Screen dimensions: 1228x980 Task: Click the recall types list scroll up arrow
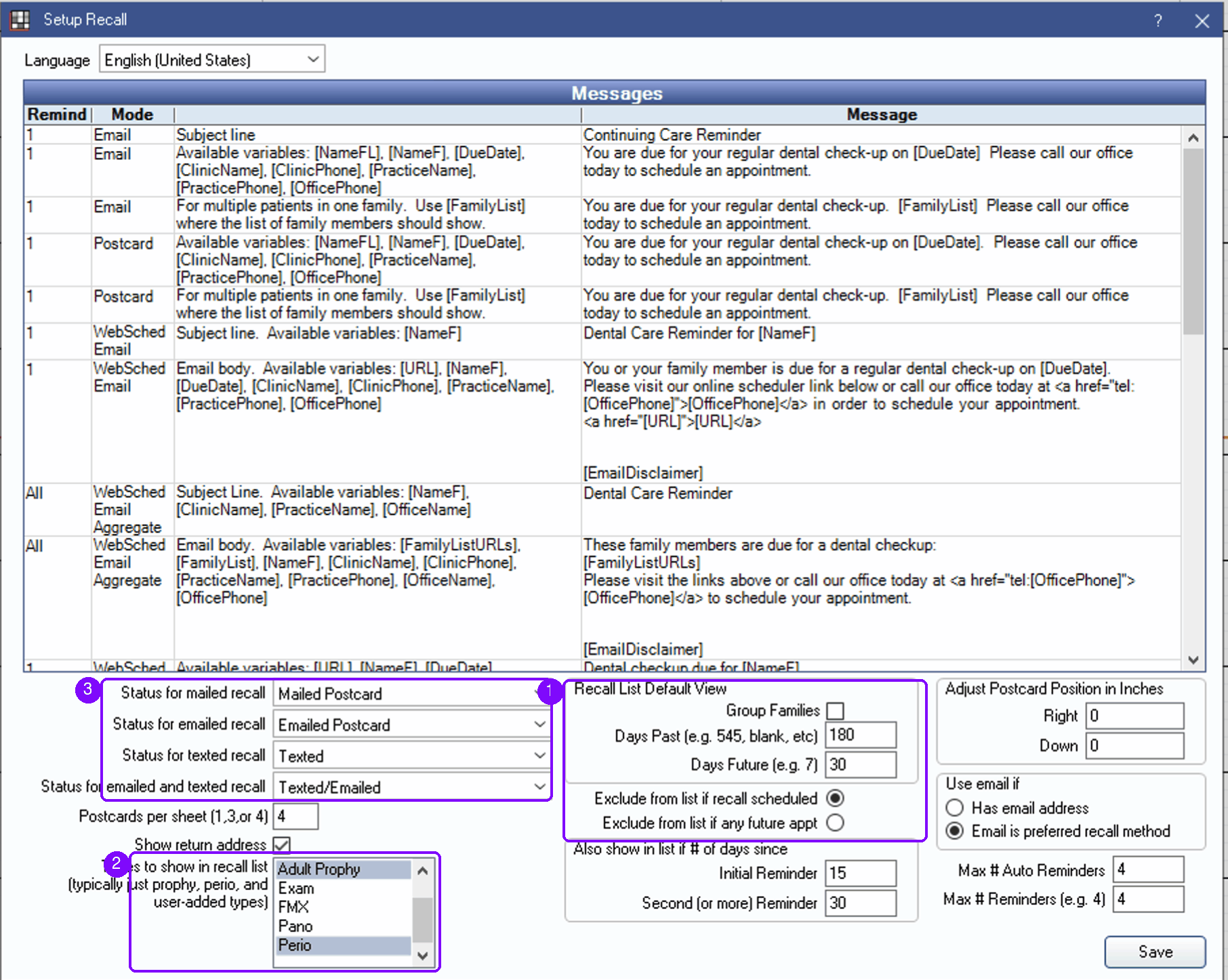tap(422, 870)
